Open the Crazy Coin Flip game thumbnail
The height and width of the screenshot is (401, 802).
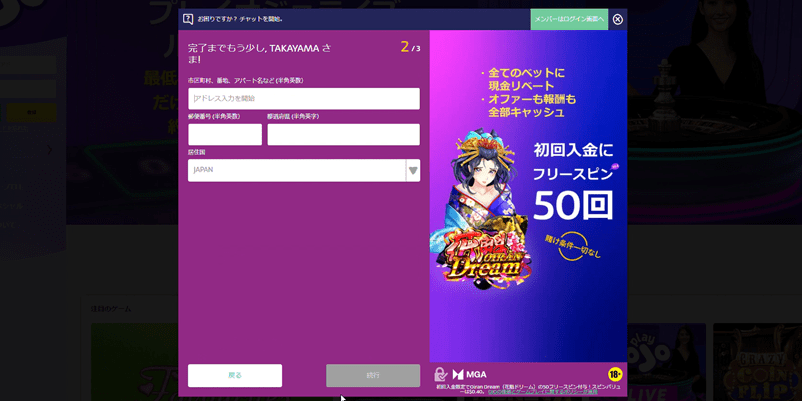758,362
